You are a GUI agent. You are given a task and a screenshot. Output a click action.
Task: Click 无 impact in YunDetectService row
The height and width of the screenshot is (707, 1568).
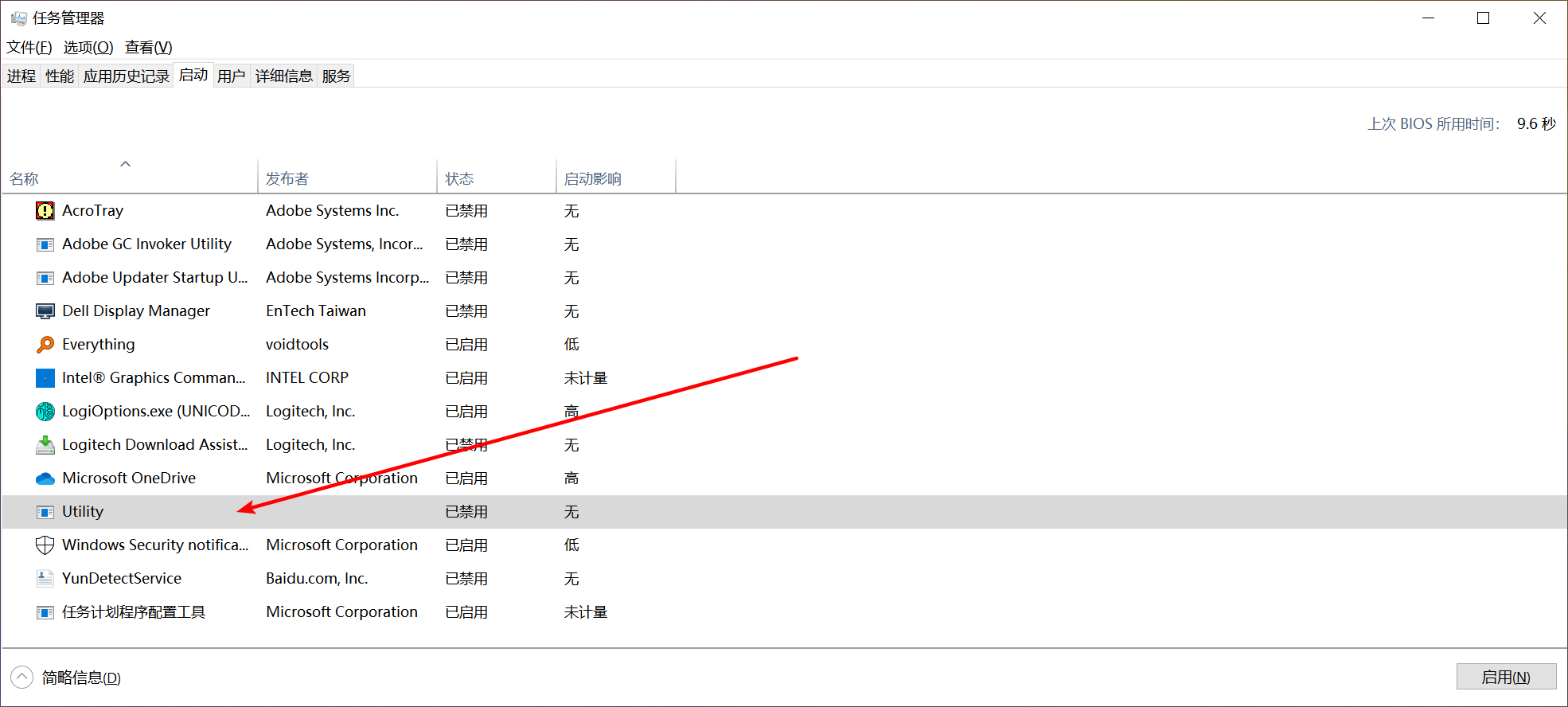pos(571,578)
